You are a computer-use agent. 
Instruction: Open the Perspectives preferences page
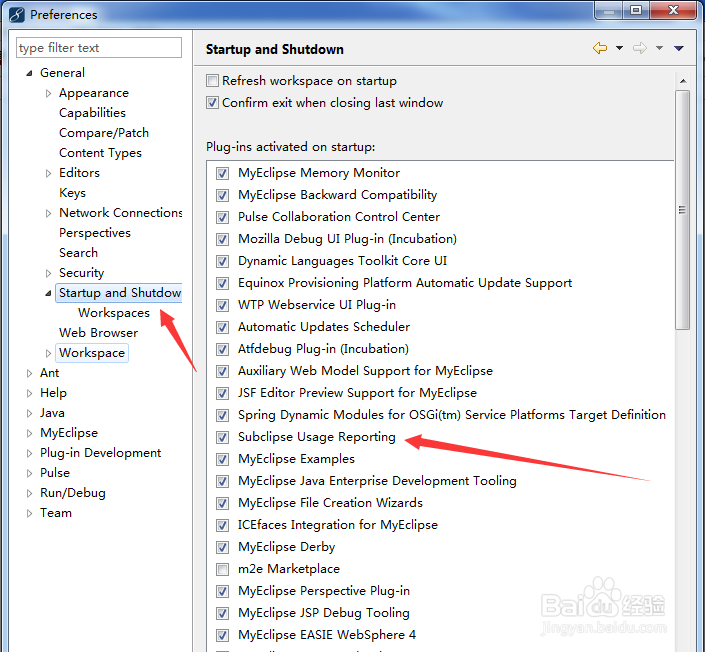(x=95, y=233)
